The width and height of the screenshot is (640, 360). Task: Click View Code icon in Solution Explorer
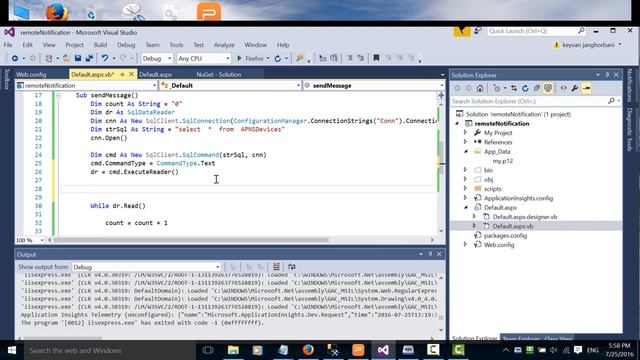[x=563, y=88]
